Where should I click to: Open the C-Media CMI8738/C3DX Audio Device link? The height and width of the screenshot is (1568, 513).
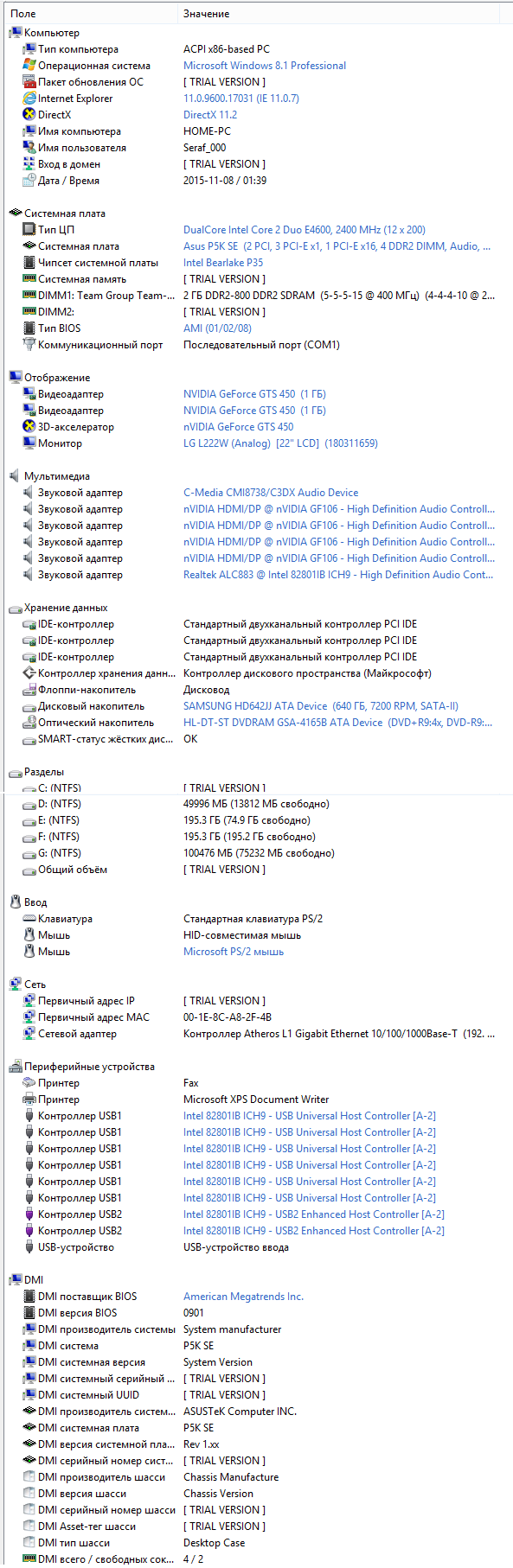271,493
